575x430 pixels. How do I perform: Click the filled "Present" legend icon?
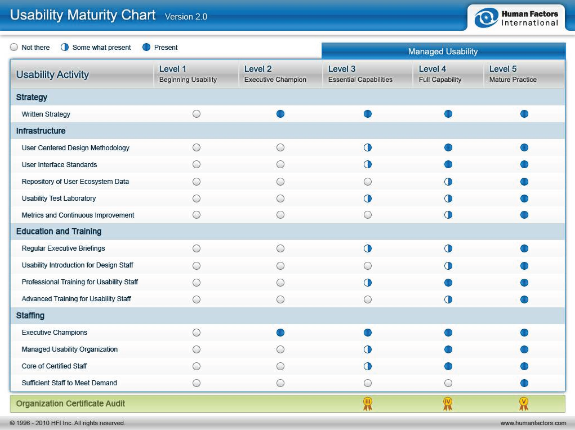pos(146,47)
